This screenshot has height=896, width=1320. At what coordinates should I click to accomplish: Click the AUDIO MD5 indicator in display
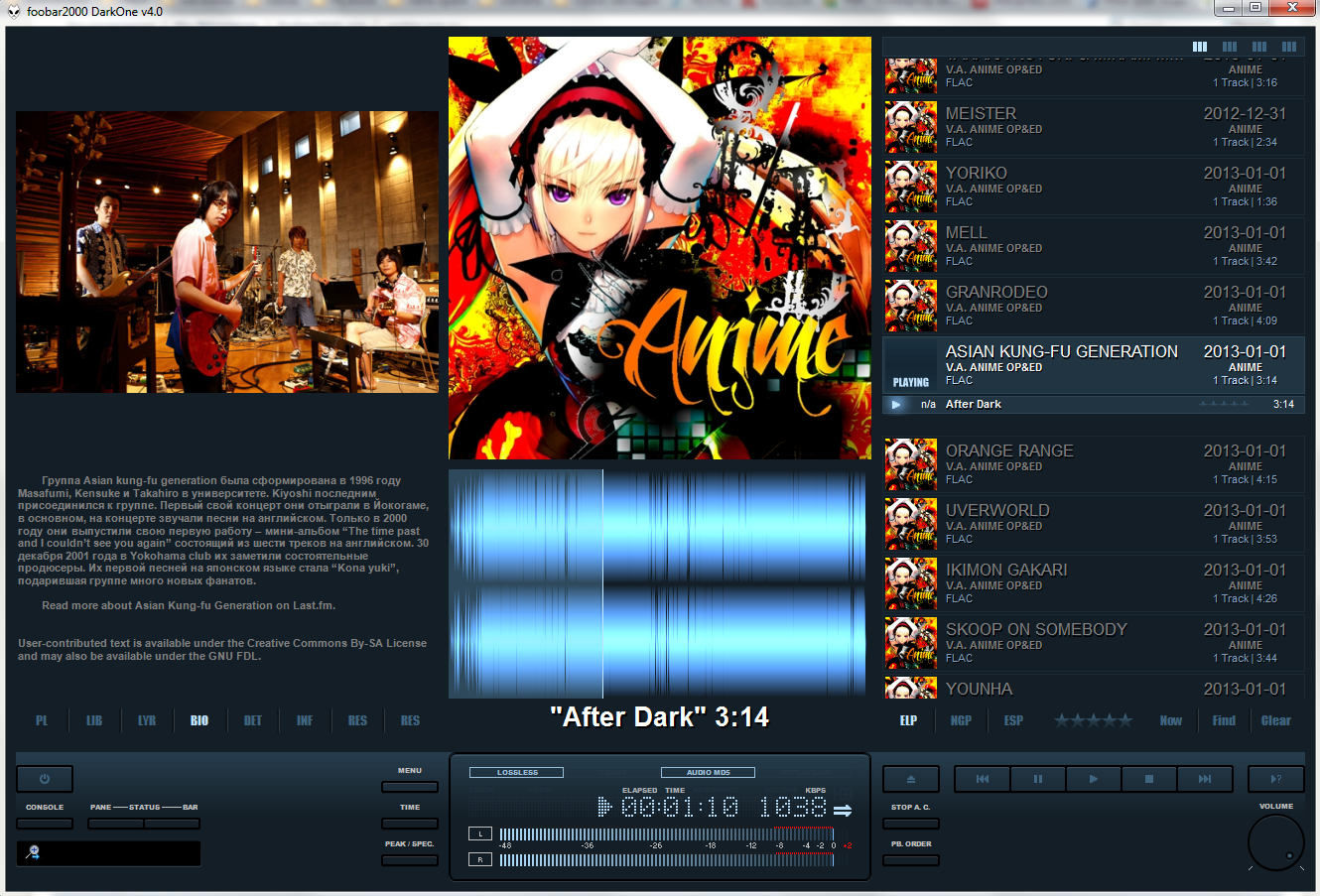click(708, 772)
